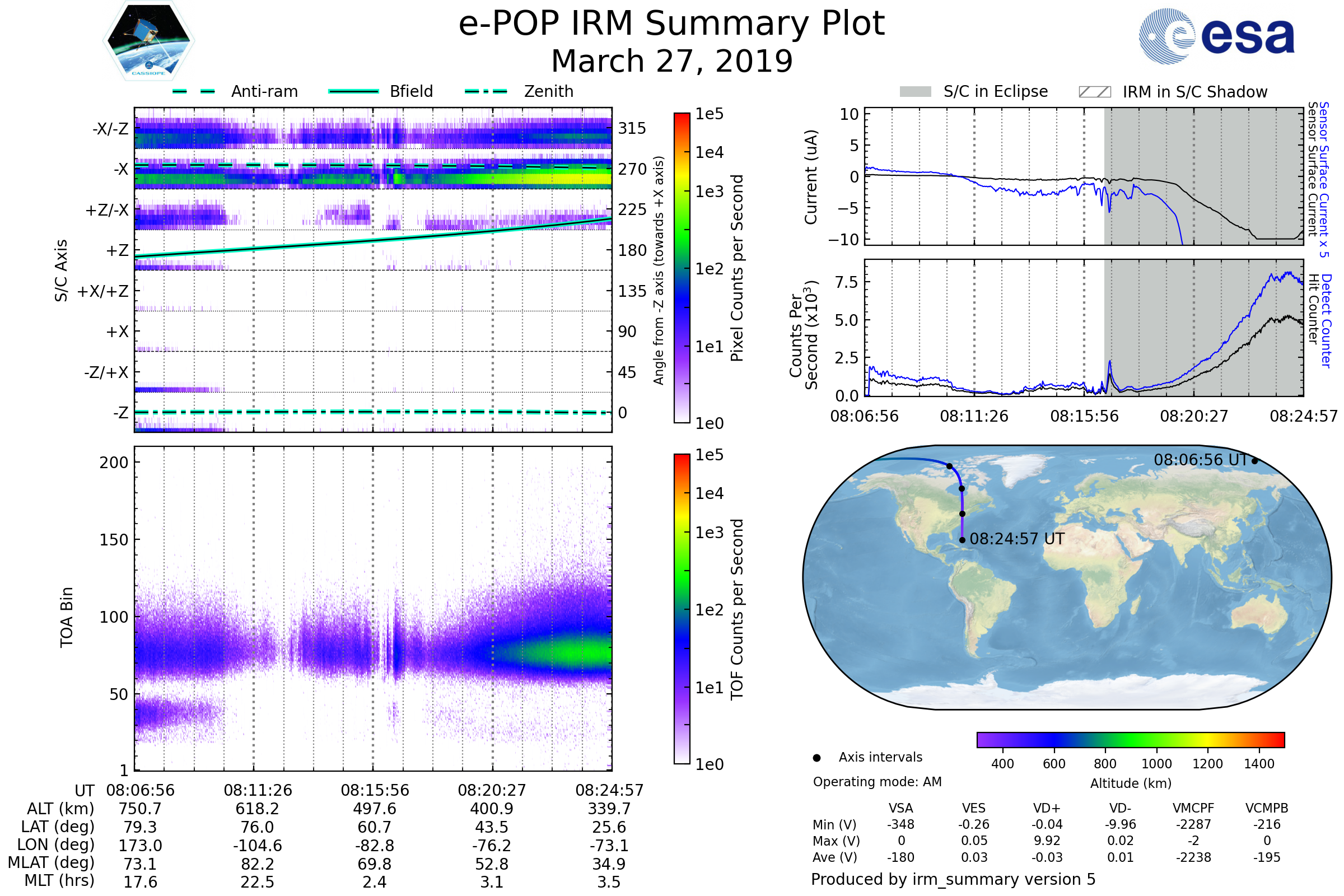Screen dimensions: 1344x896
Task: Click the 08:06:56 UT map start marker
Action: pyautogui.click(x=1254, y=460)
